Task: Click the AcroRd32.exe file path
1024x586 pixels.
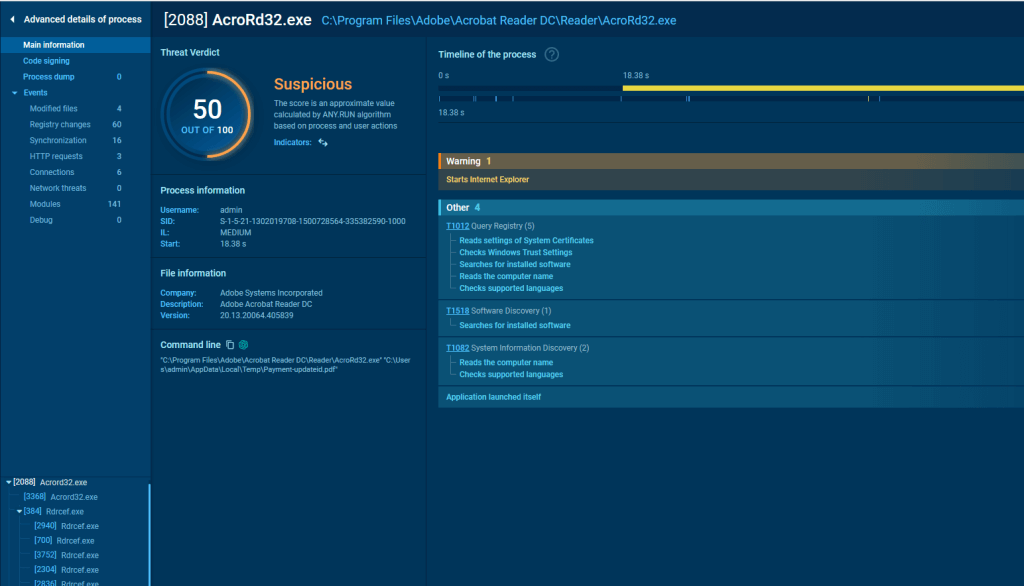Action: pyautogui.click(x=498, y=21)
